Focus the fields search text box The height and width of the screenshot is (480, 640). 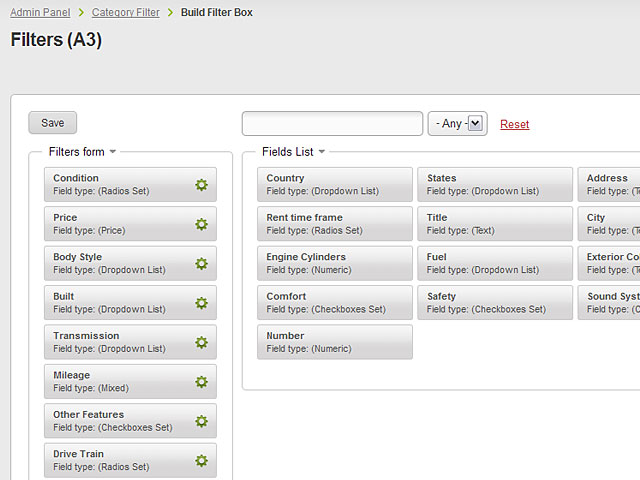(332, 124)
